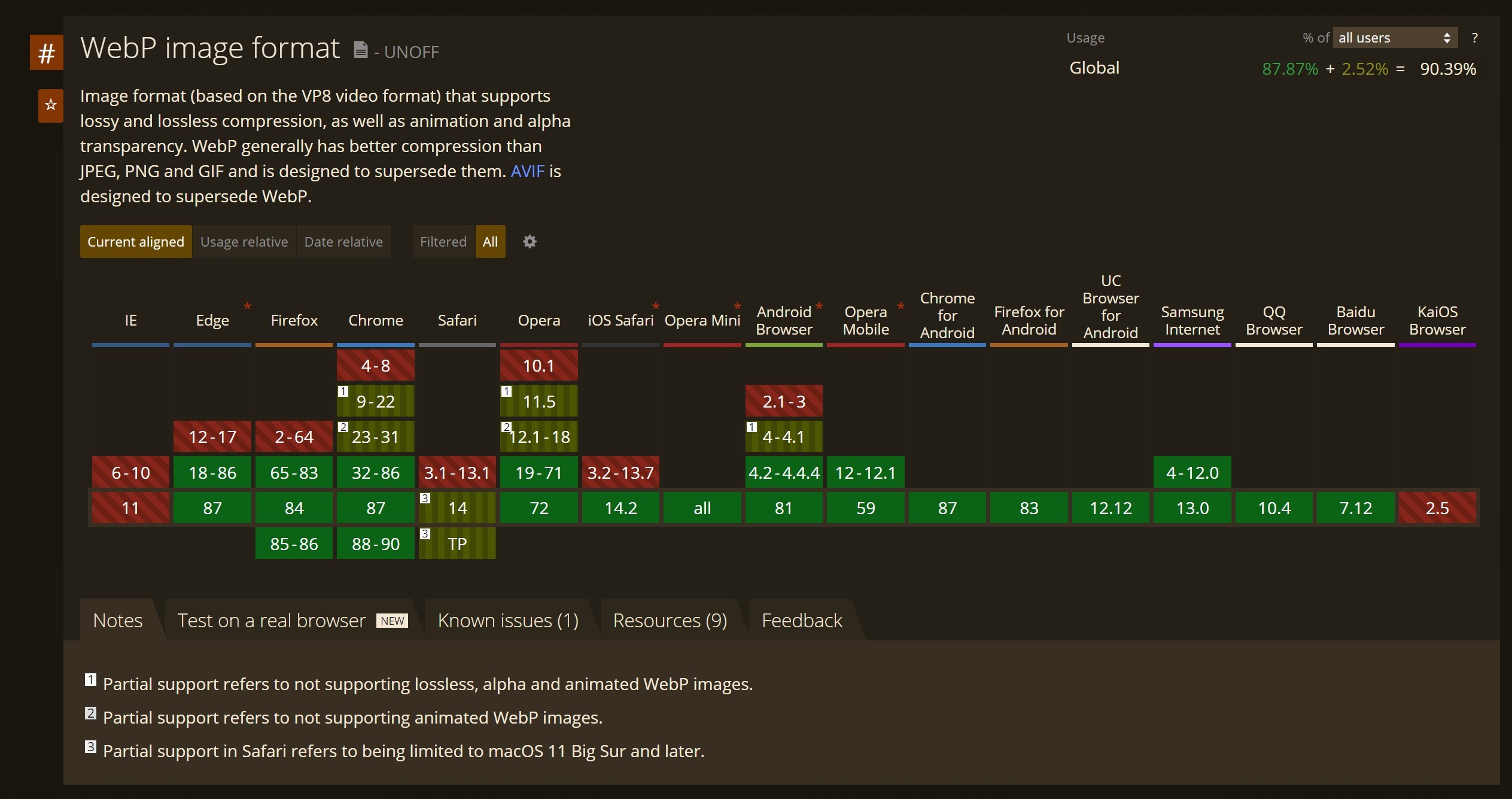Toggle Filtered browser view
1512x799 pixels.
(443, 242)
